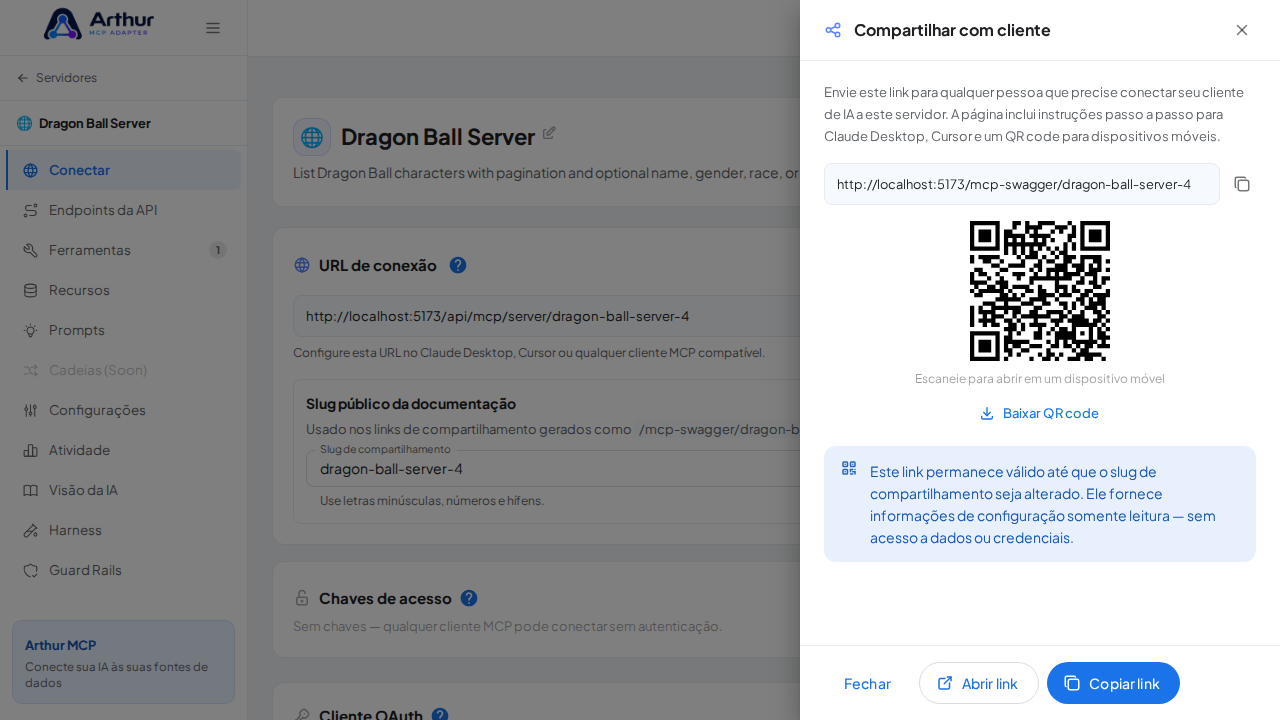Edit the Dragon Ball Server name with the pencil icon
This screenshot has width=1280, height=720.
click(549, 132)
